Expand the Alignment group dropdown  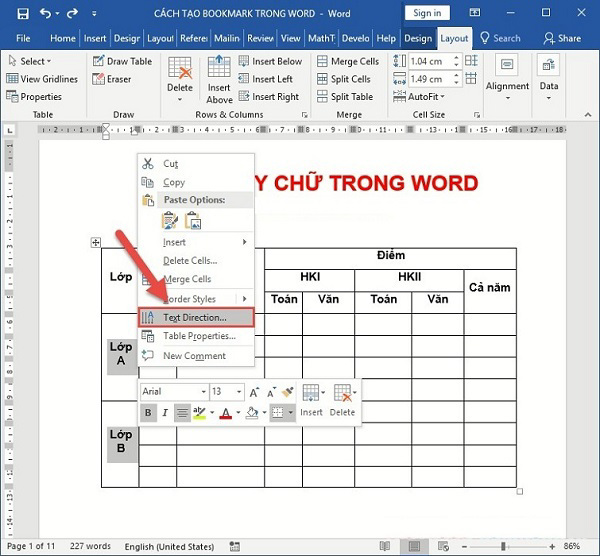pyautogui.click(x=507, y=78)
